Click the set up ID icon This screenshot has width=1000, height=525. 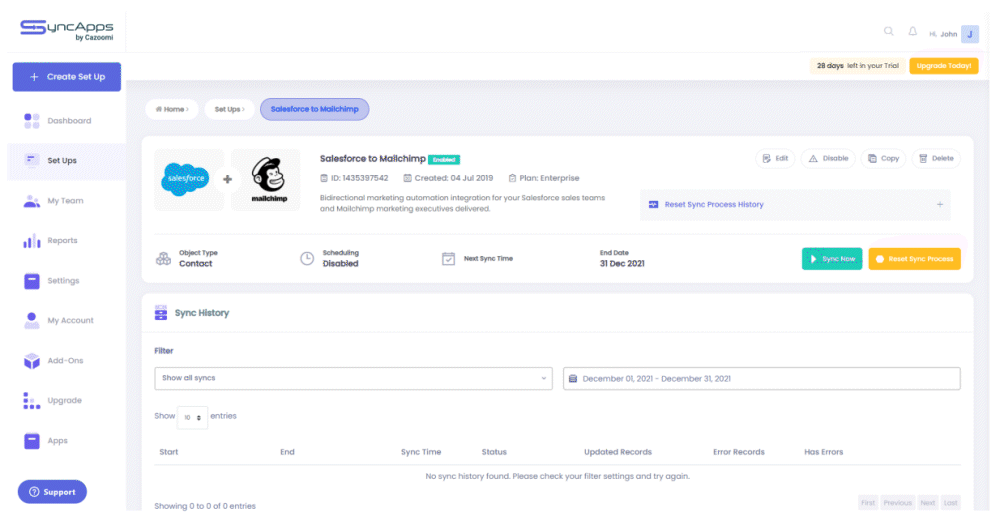(323, 178)
